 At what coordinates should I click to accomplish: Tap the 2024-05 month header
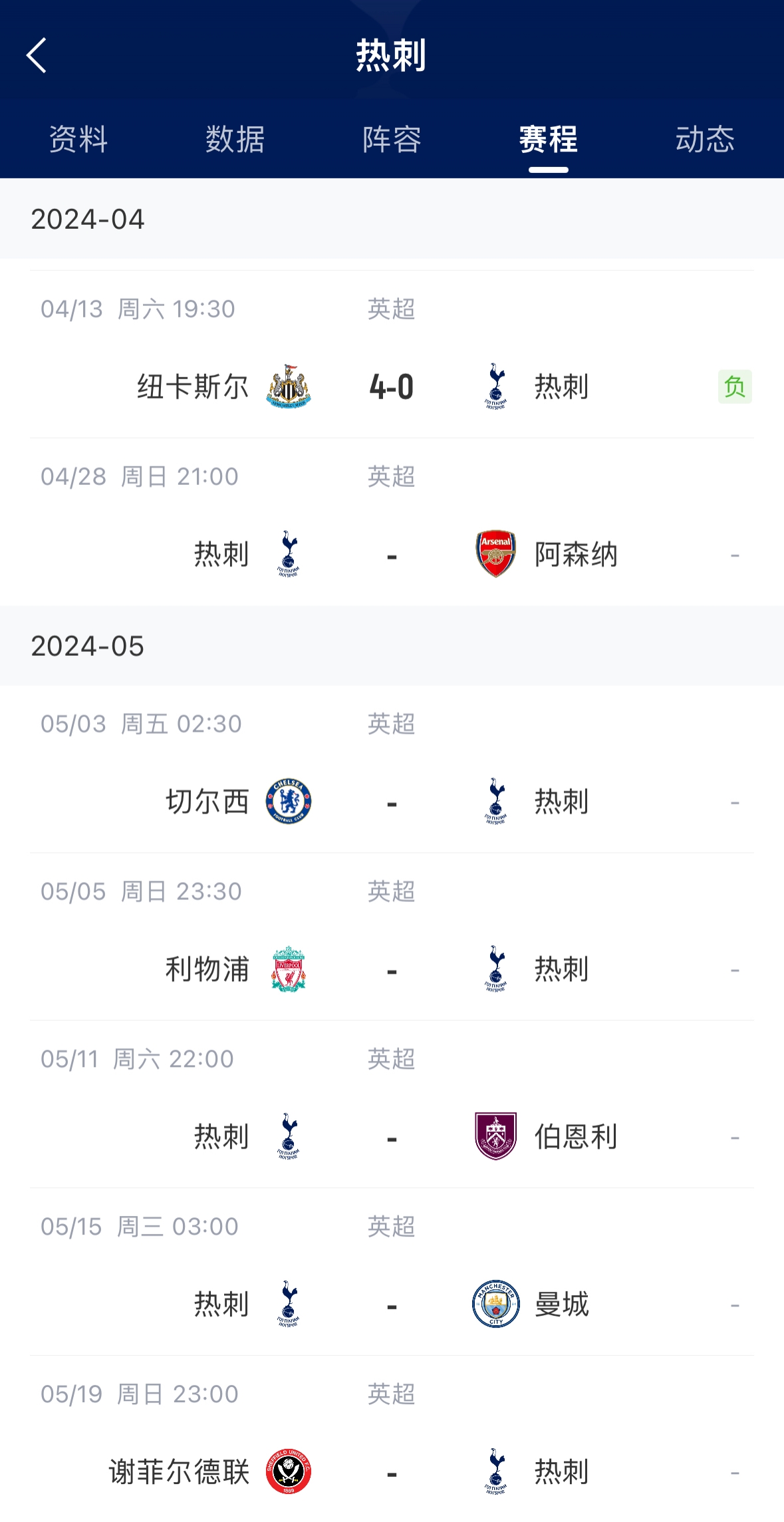coord(88,646)
